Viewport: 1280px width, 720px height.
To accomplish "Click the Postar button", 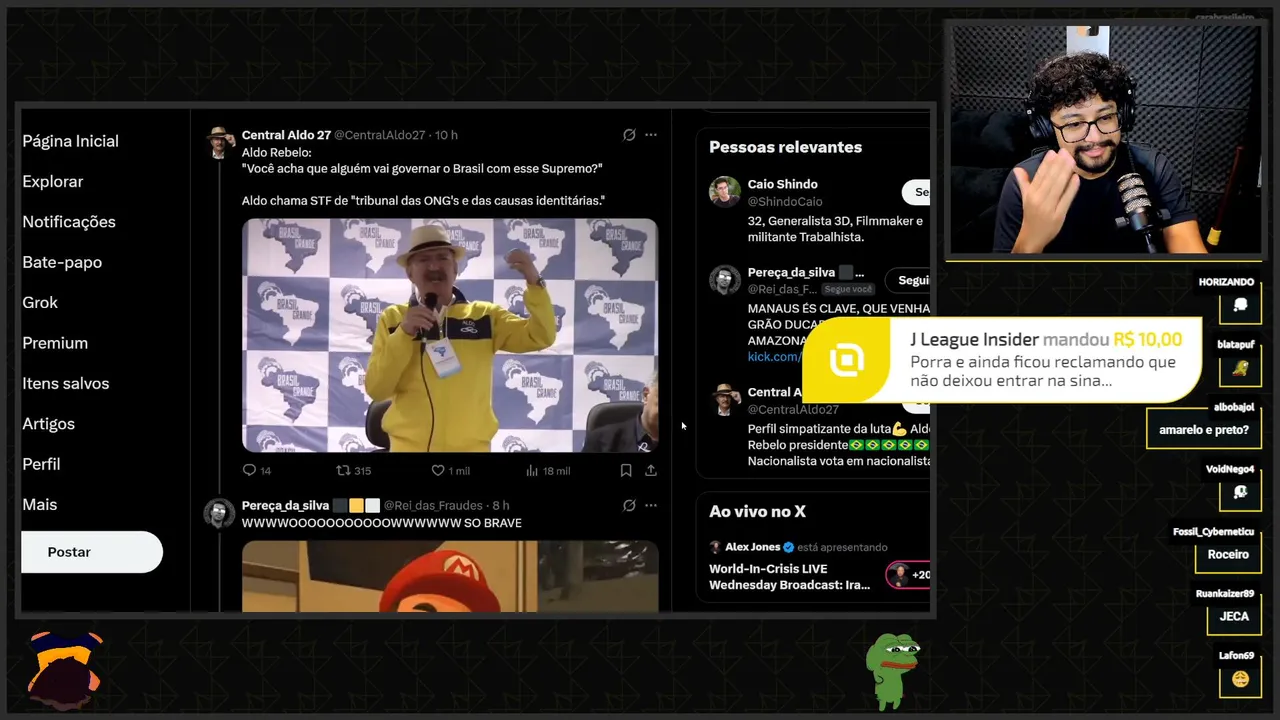I will pyautogui.click(x=91, y=552).
